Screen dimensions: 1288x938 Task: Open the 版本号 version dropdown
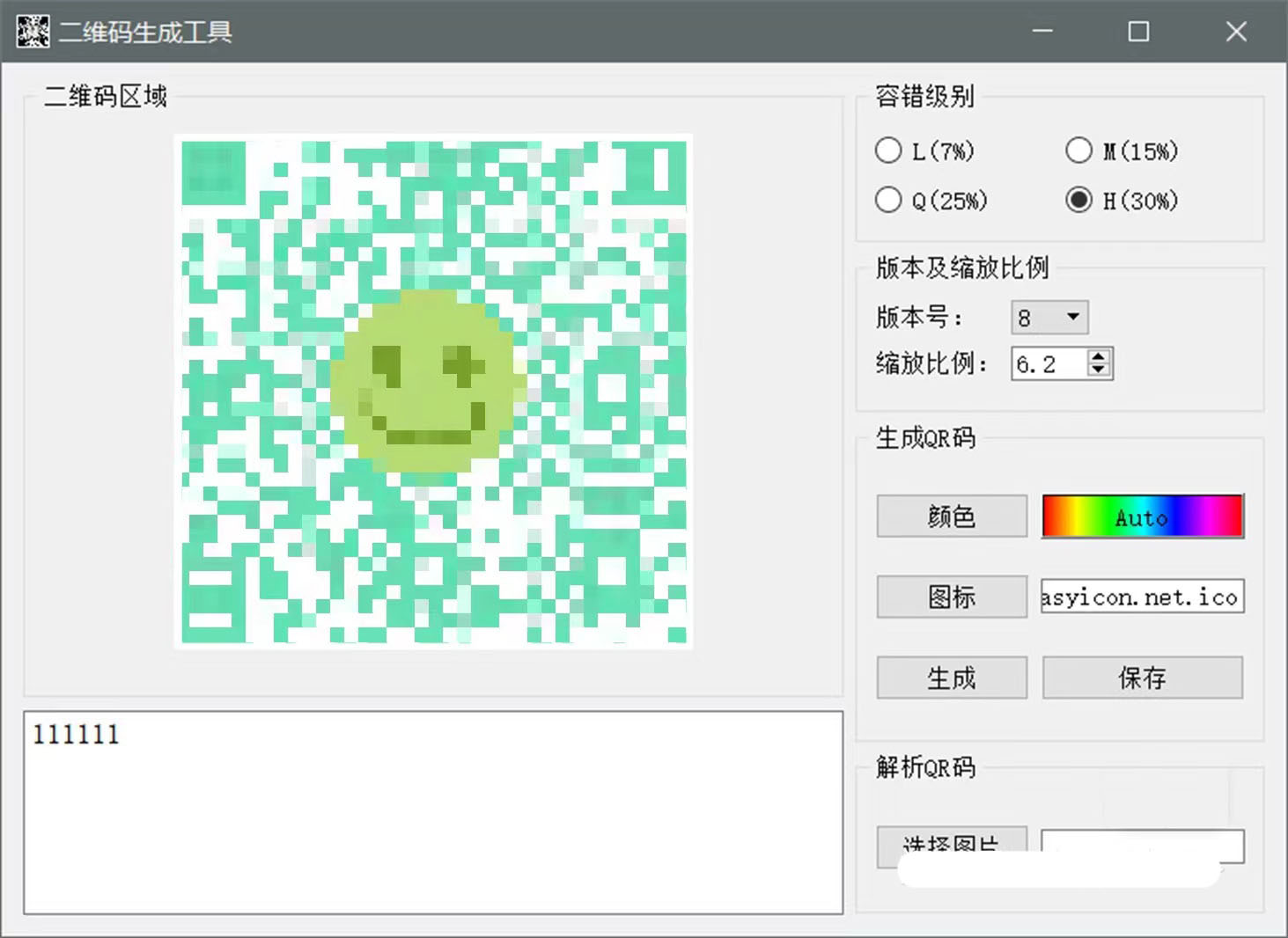(x=1049, y=318)
